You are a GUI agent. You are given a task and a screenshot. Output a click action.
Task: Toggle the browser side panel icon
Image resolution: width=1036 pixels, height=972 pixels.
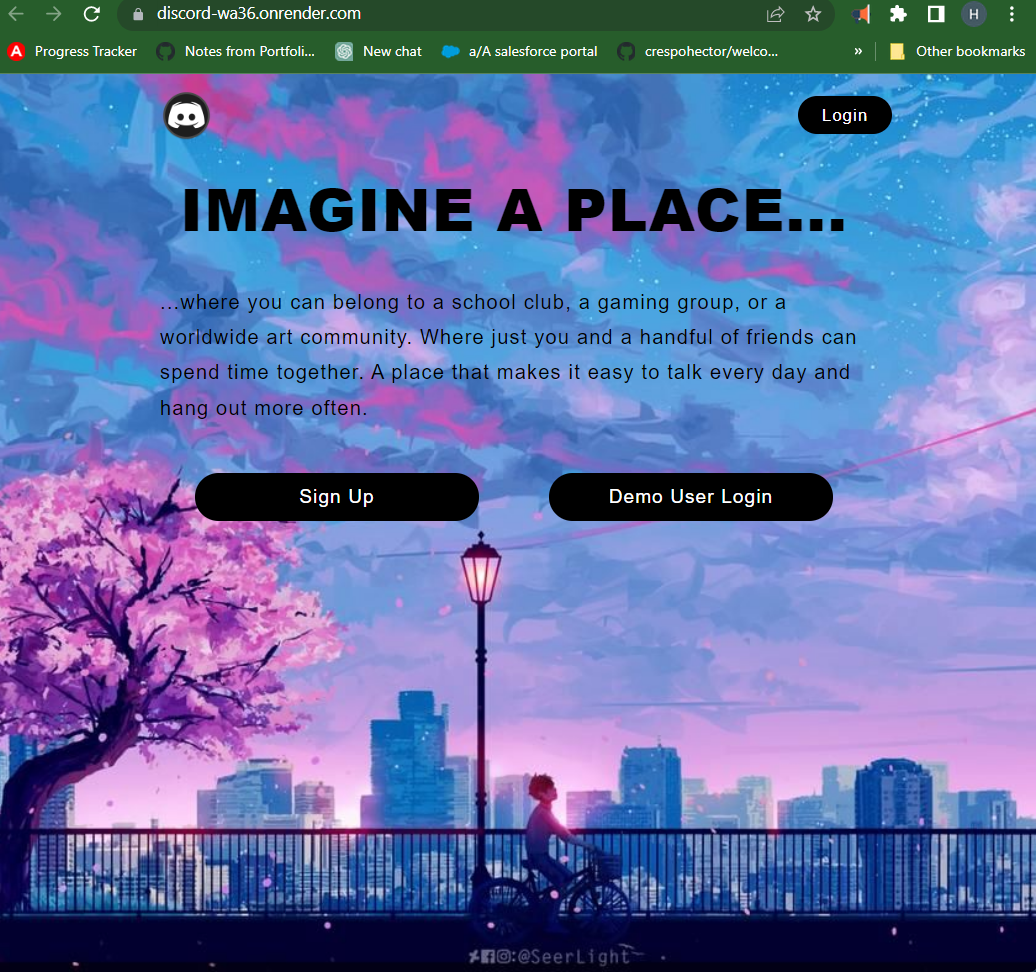[x=936, y=14]
